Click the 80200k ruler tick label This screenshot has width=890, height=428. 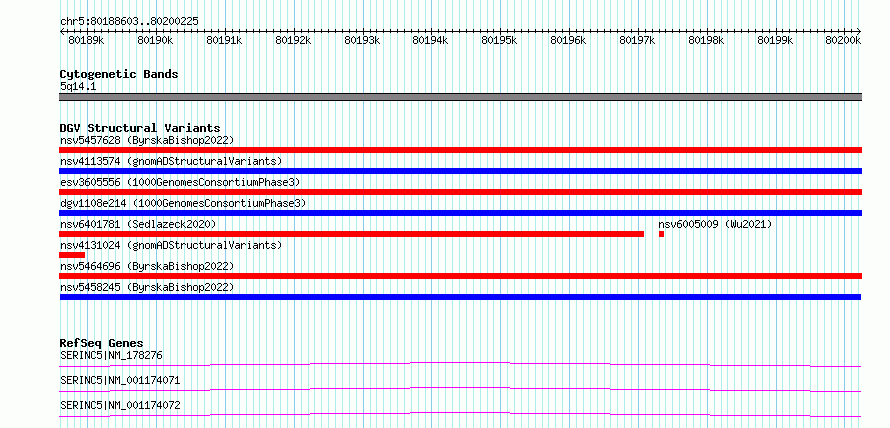tap(843, 41)
